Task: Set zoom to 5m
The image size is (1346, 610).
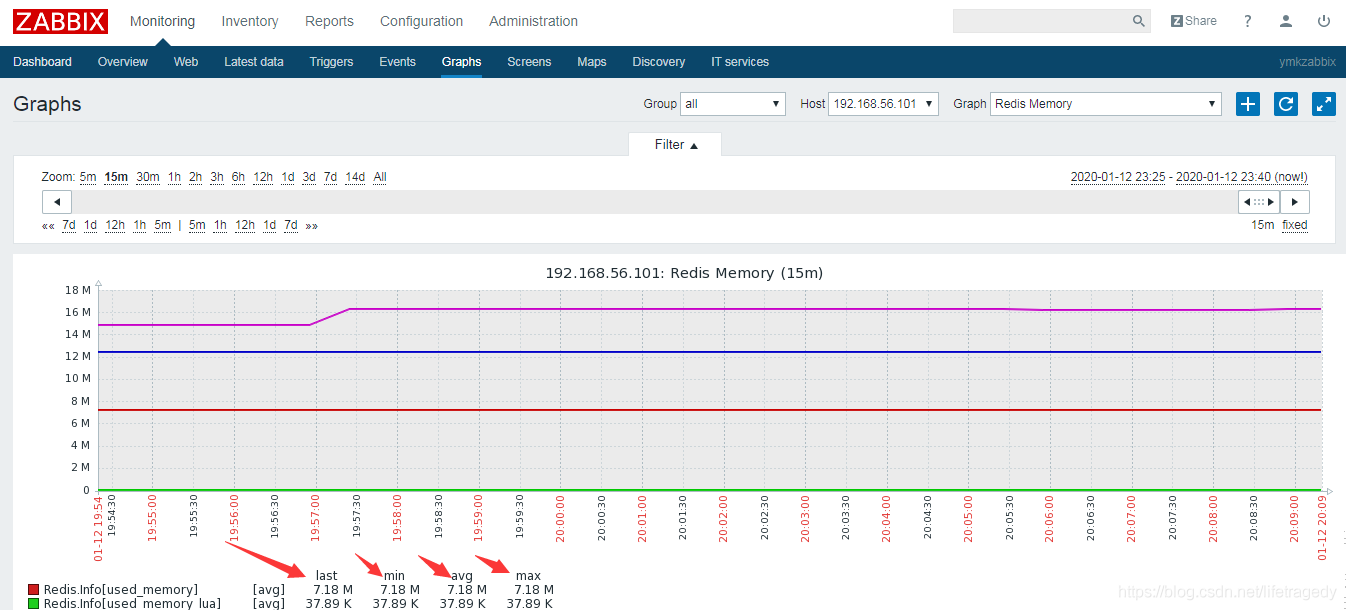Action: tap(88, 177)
